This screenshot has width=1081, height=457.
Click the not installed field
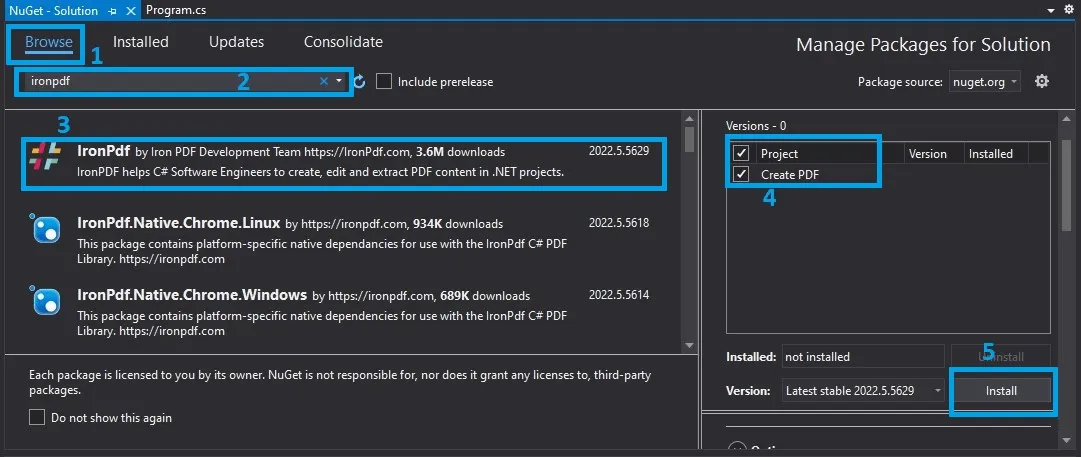[x=863, y=356]
